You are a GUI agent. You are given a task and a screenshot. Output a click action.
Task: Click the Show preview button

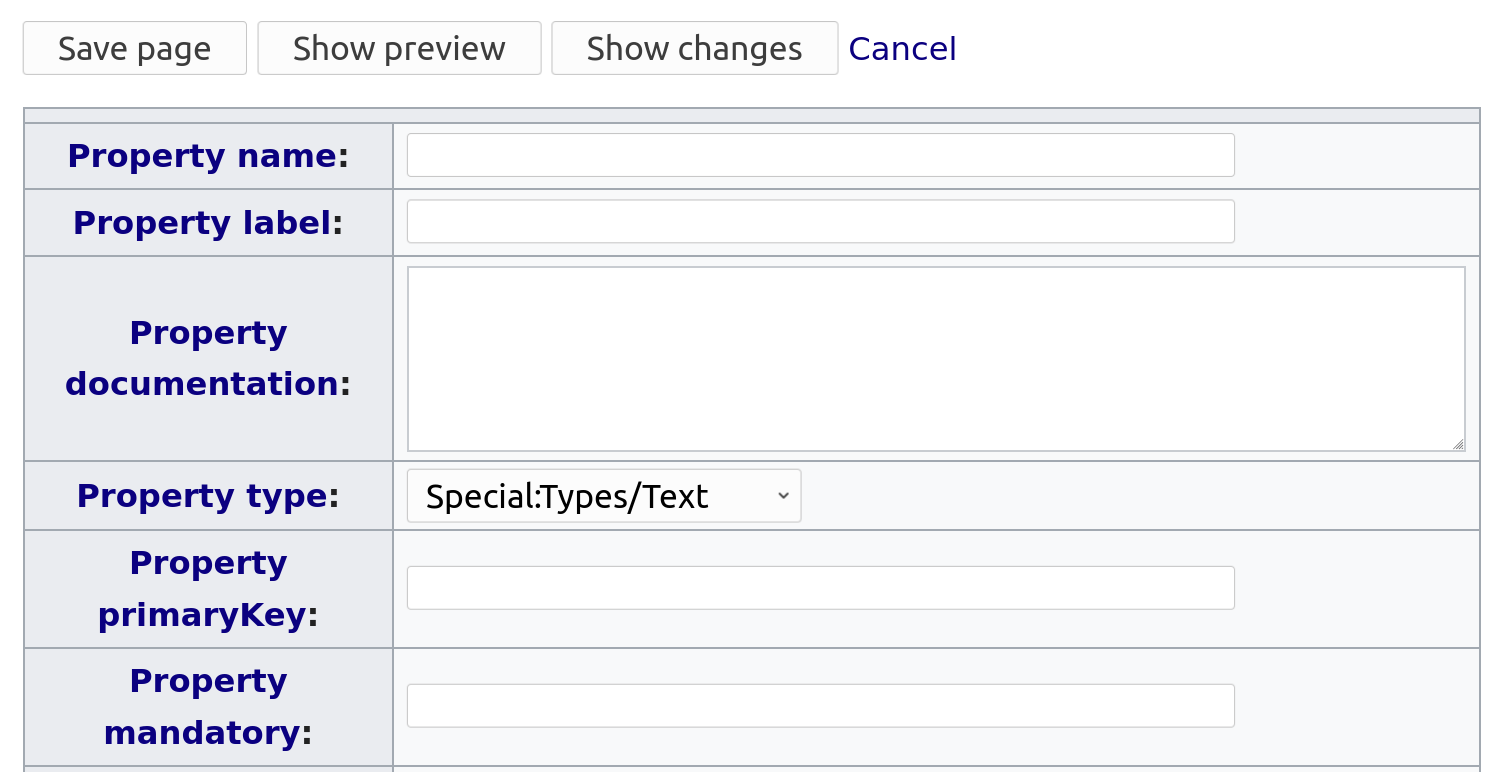[x=399, y=47]
